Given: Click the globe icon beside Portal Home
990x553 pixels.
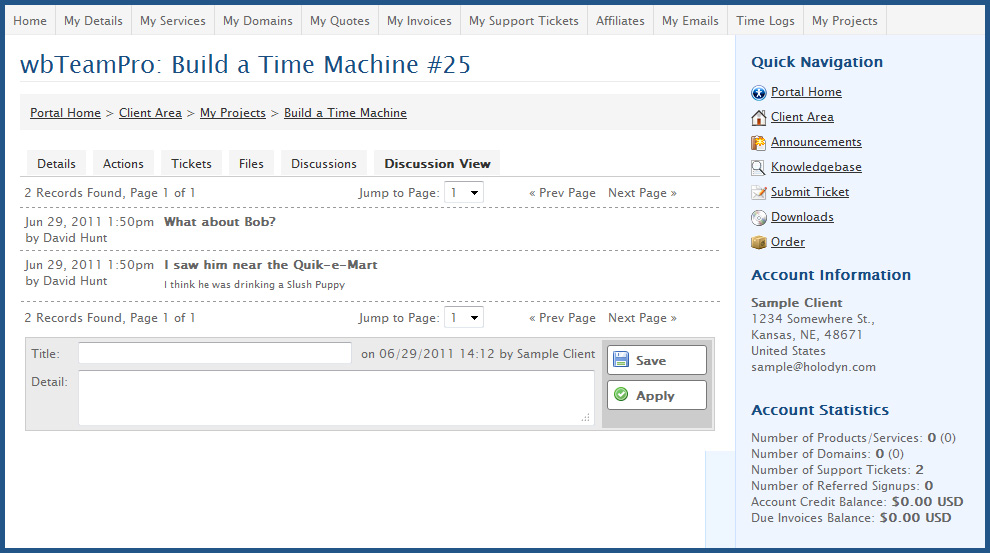Looking at the screenshot, I should (758, 93).
